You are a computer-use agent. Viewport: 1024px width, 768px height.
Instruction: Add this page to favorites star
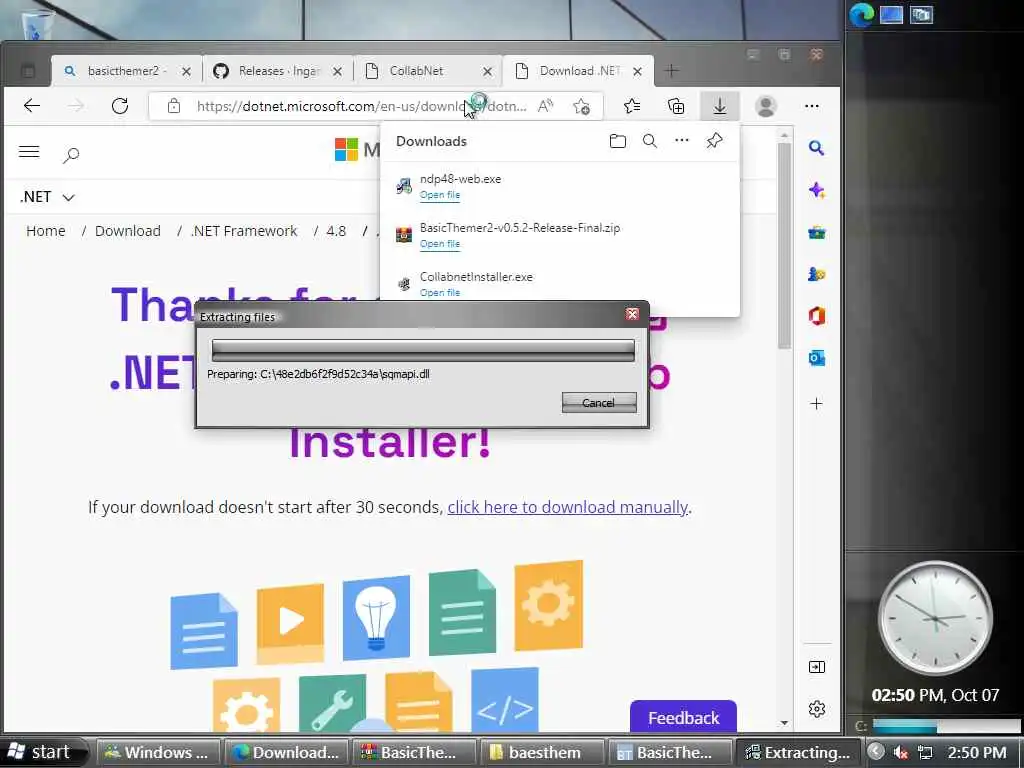coord(581,106)
